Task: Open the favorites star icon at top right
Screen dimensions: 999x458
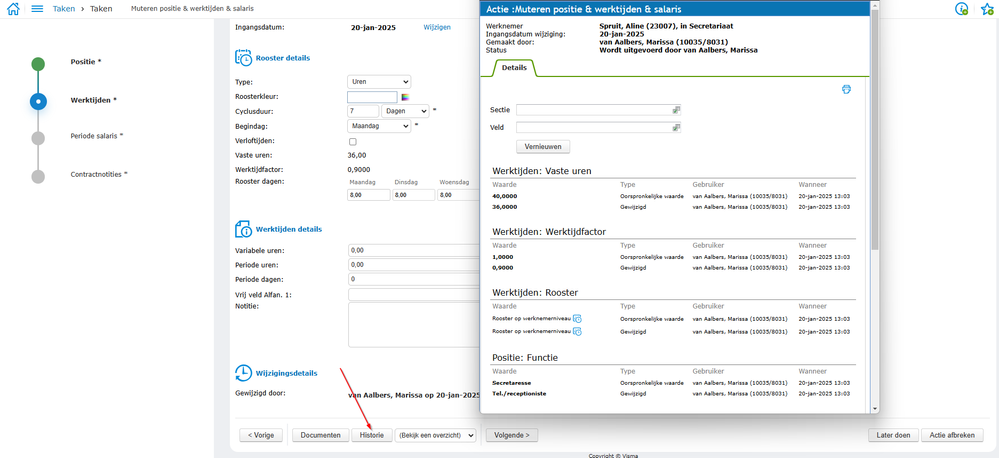Action: click(986, 9)
